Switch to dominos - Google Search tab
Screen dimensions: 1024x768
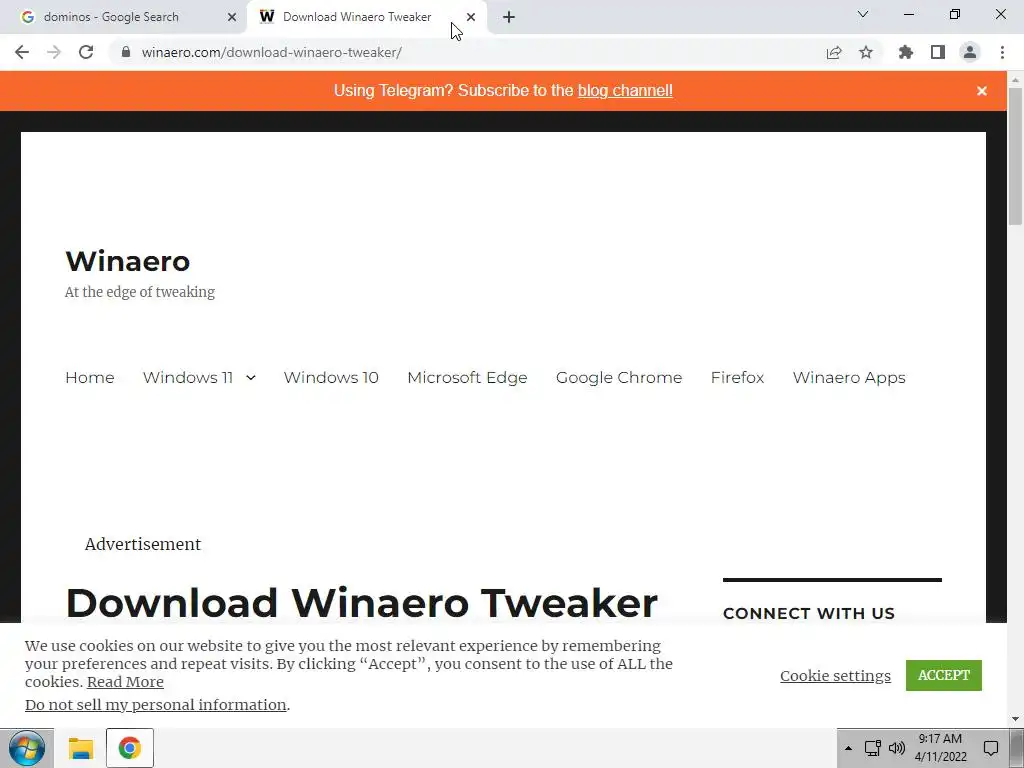point(123,17)
